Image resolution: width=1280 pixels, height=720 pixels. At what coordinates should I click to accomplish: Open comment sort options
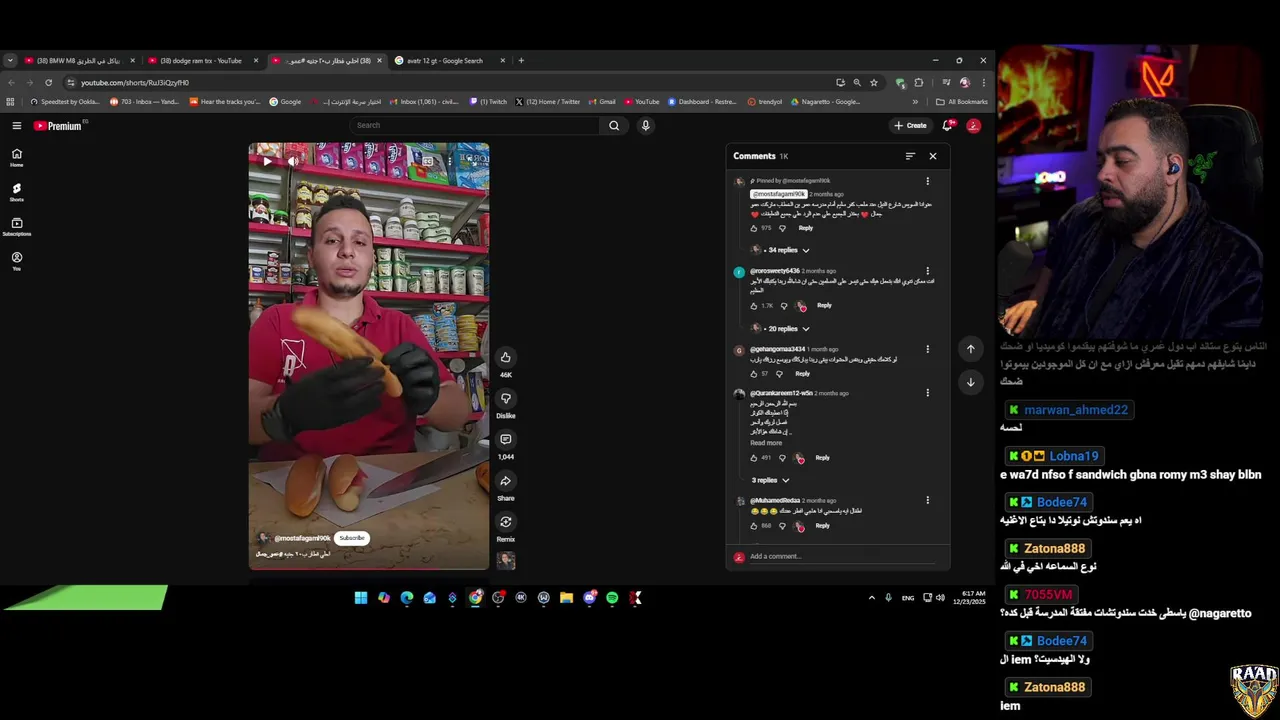click(x=910, y=156)
